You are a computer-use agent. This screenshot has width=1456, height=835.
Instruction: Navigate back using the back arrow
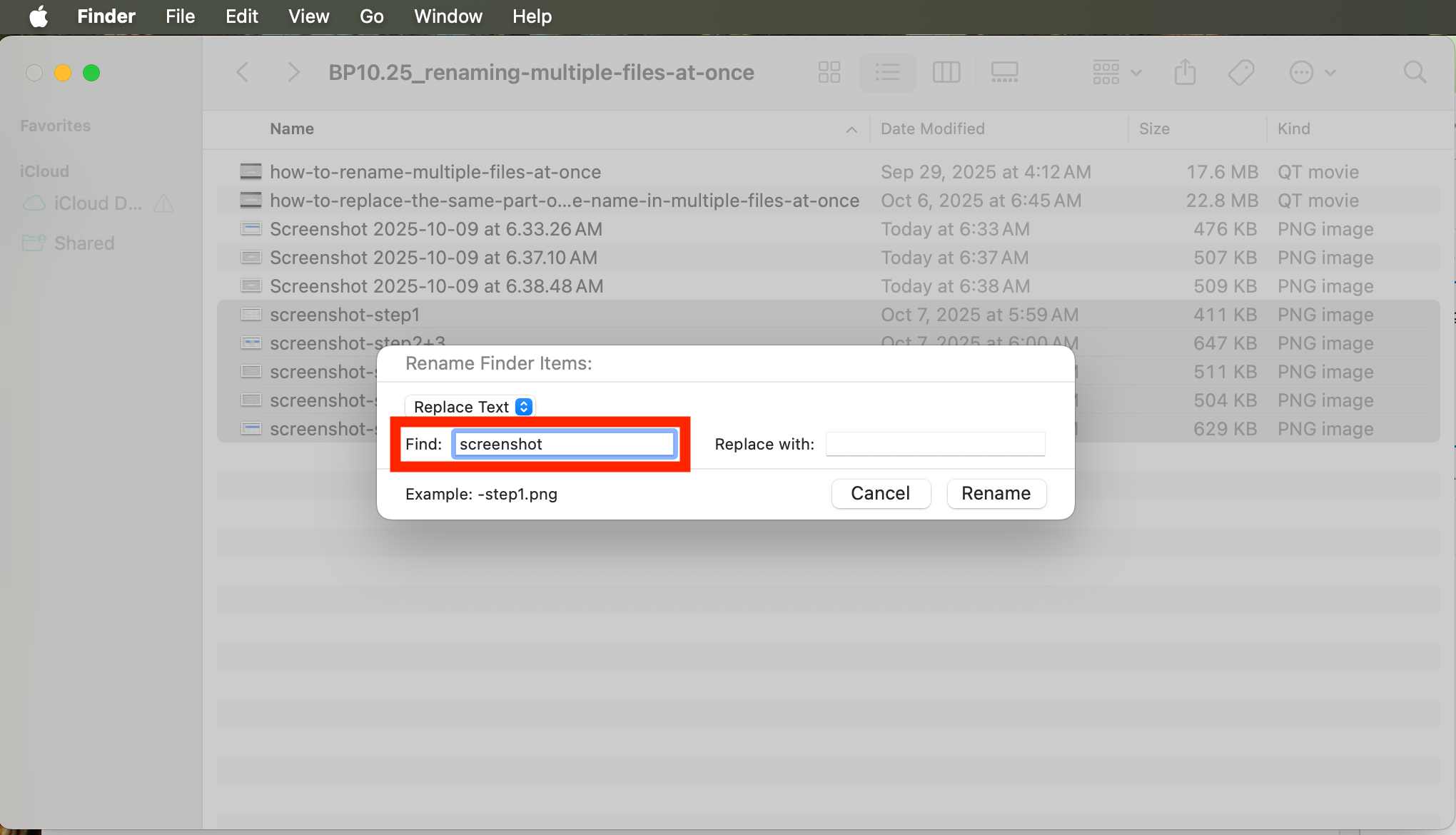(x=243, y=71)
